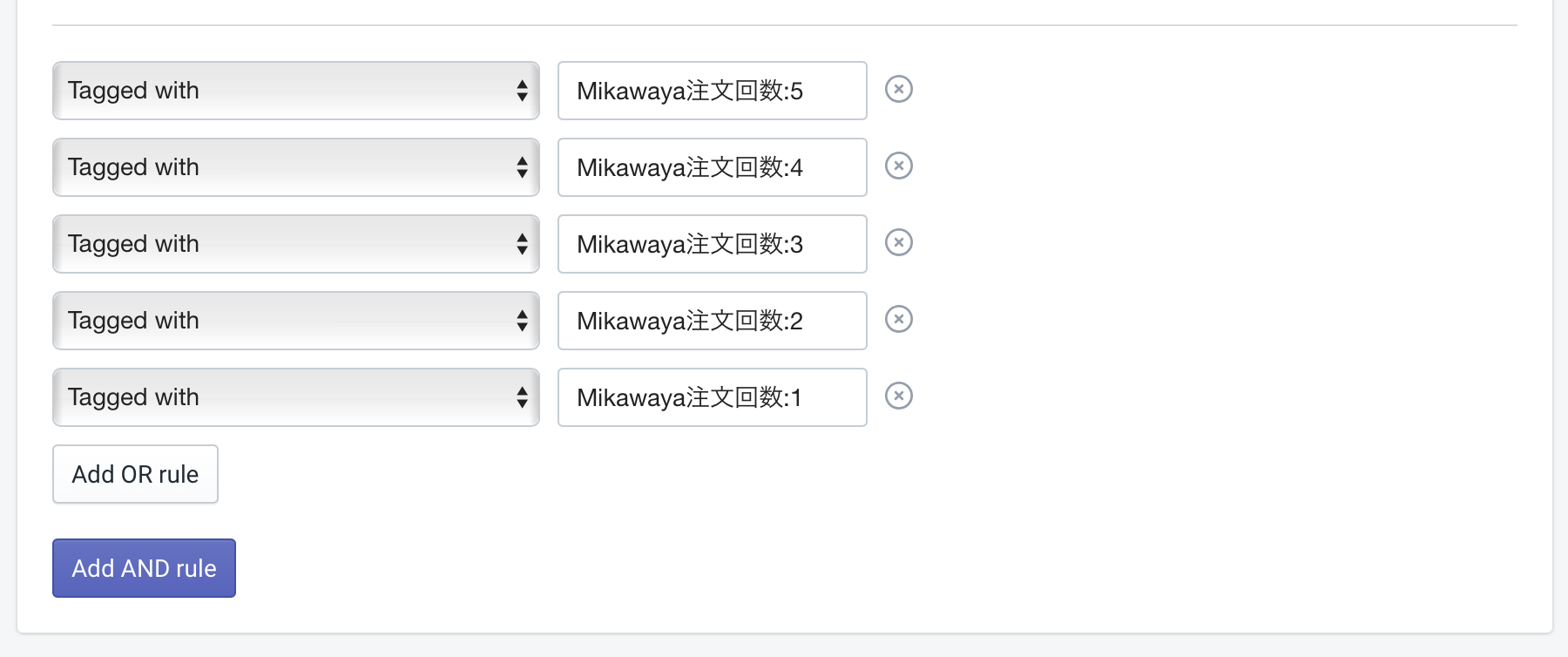Edit the Mikawaya注文回数:3 tag field
Screen dimensions: 1568x657
click(x=712, y=244)
